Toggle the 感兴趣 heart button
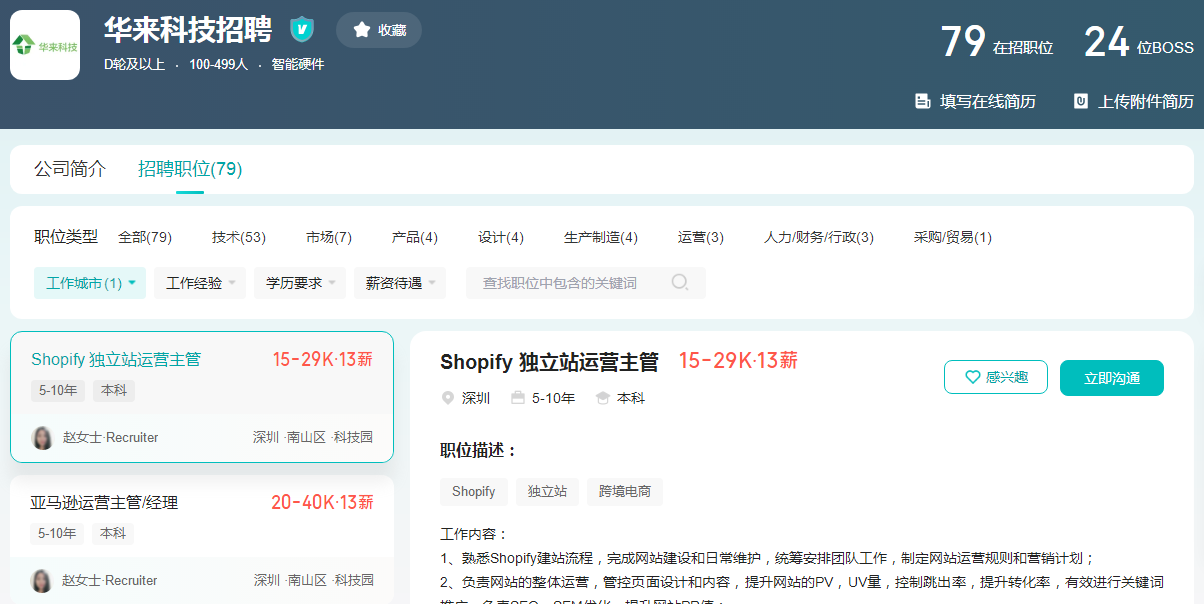Viewport: 1204px width, 604px height. [x=995, y=377]
